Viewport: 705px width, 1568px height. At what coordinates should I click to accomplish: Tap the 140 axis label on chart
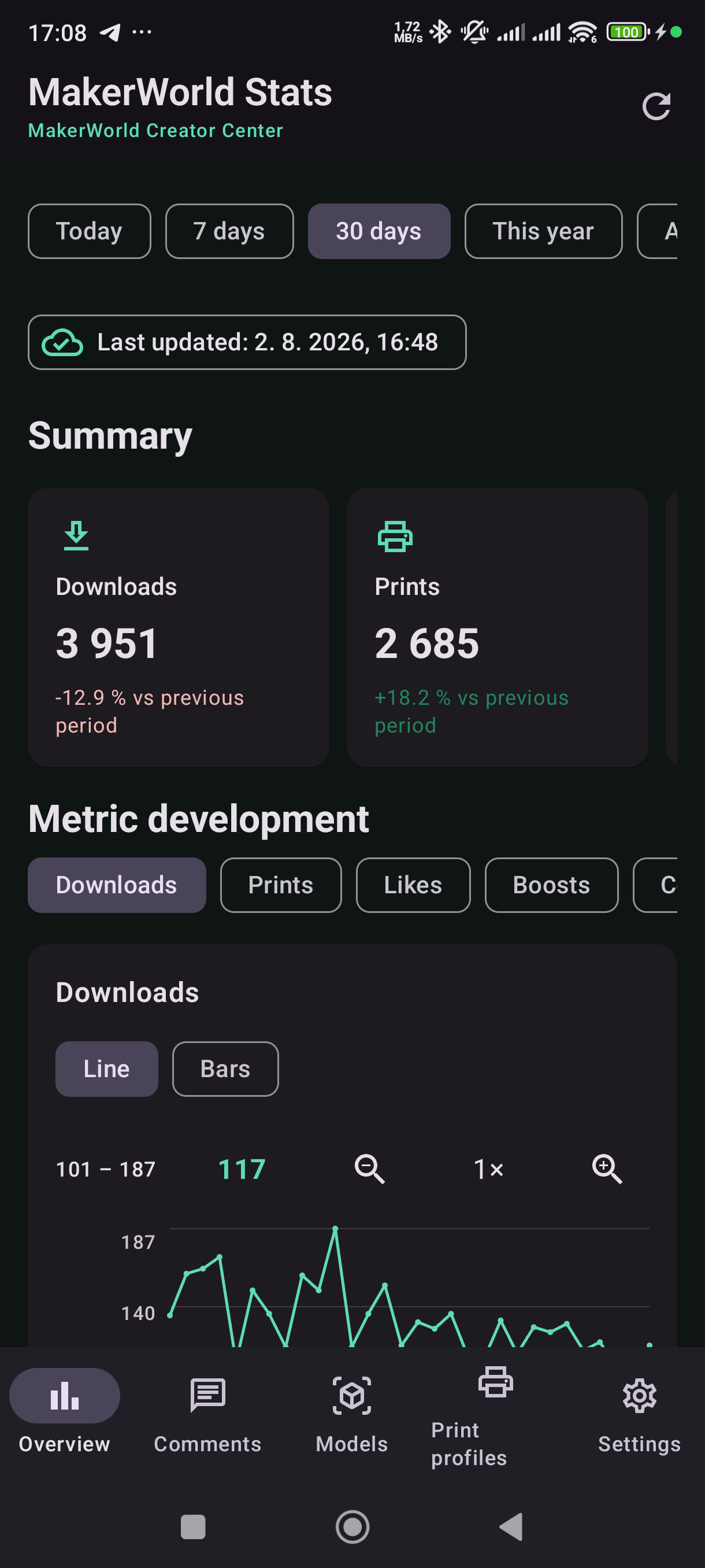[138, 1314]
